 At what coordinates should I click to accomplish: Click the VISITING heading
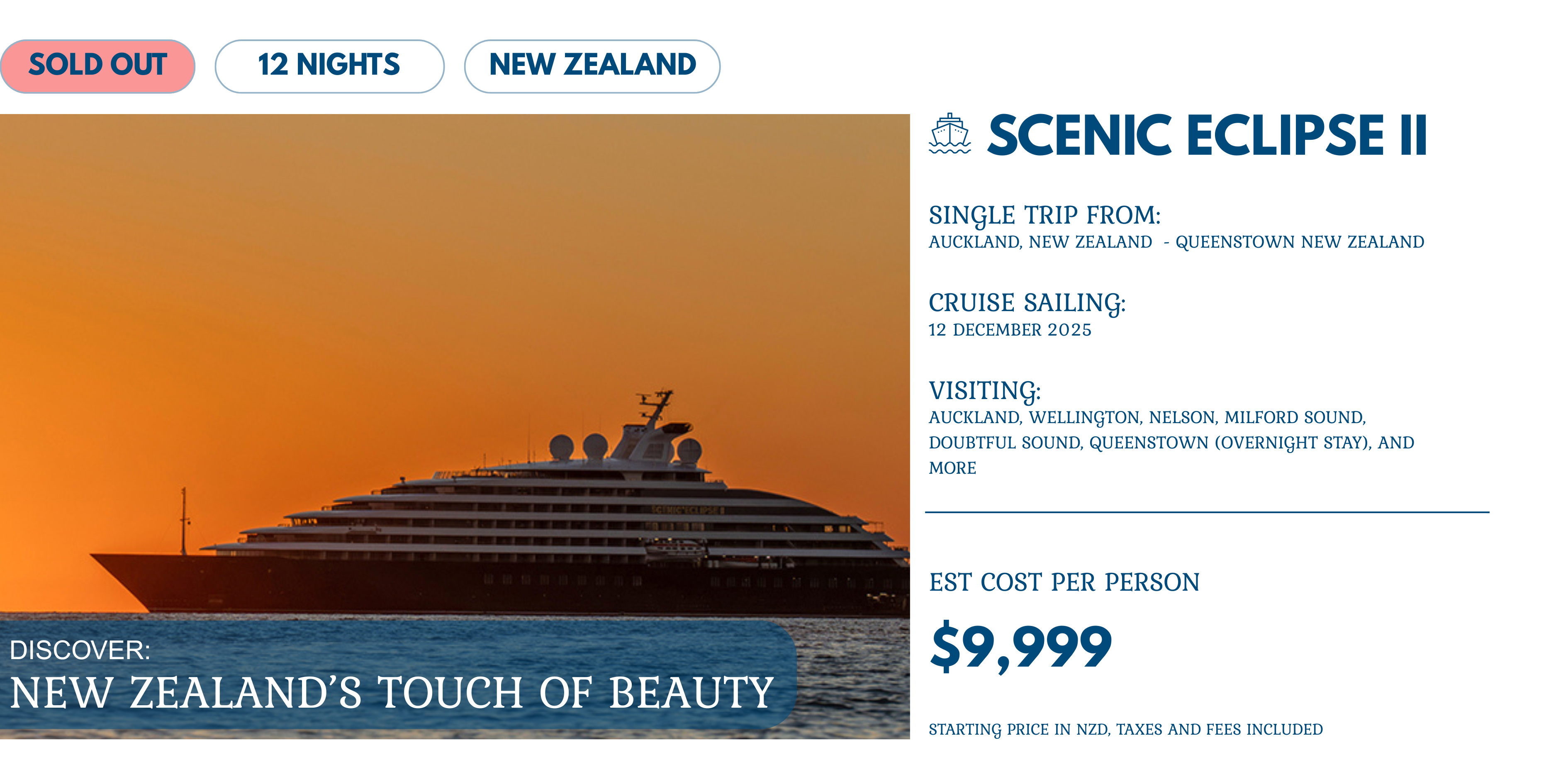pos(984,391)
